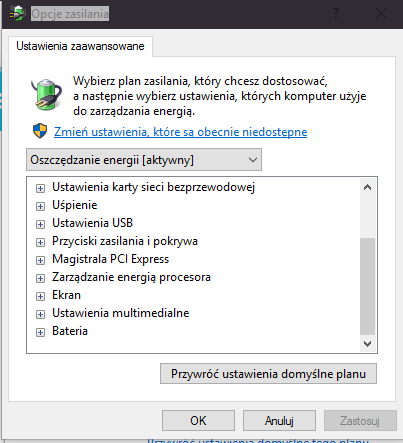This screenshot has height=443, width=403.
Task: Select Ustawienia multimedialne item
Action: click(121, 313)
